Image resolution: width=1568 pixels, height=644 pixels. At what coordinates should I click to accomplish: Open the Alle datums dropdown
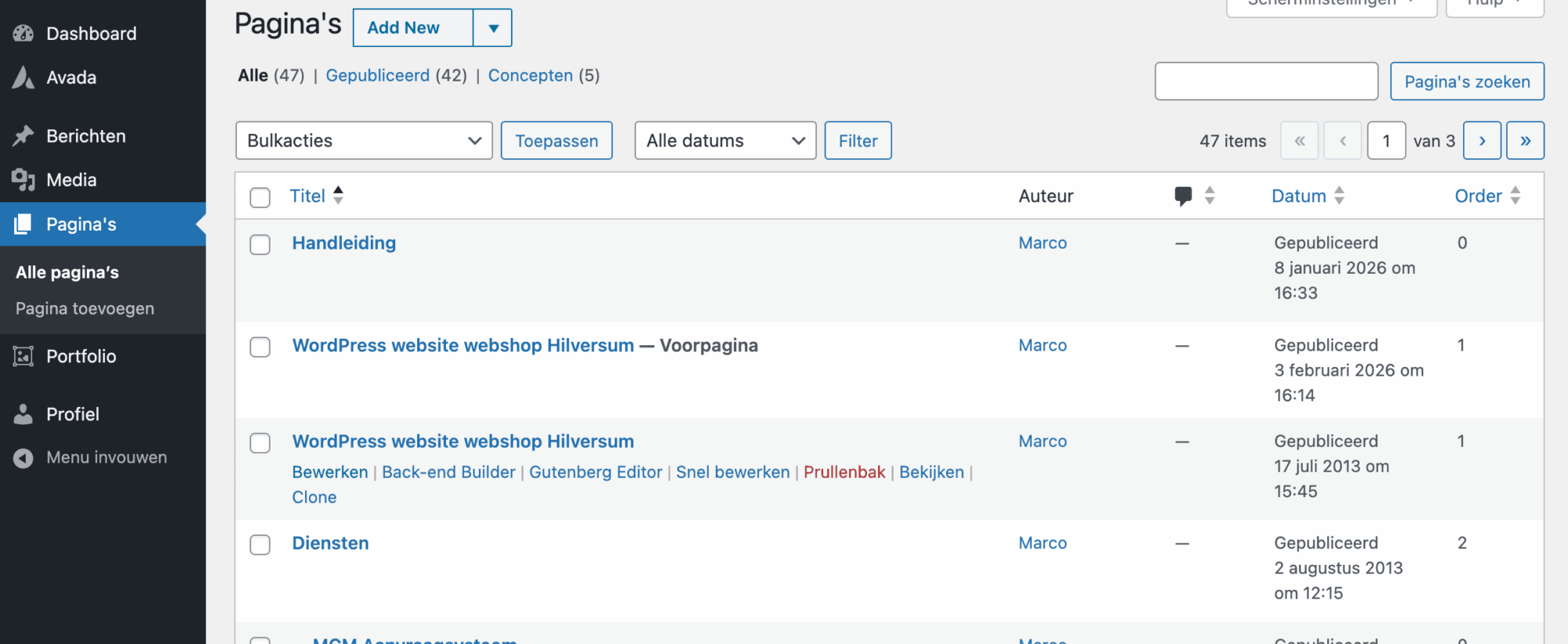725,140
